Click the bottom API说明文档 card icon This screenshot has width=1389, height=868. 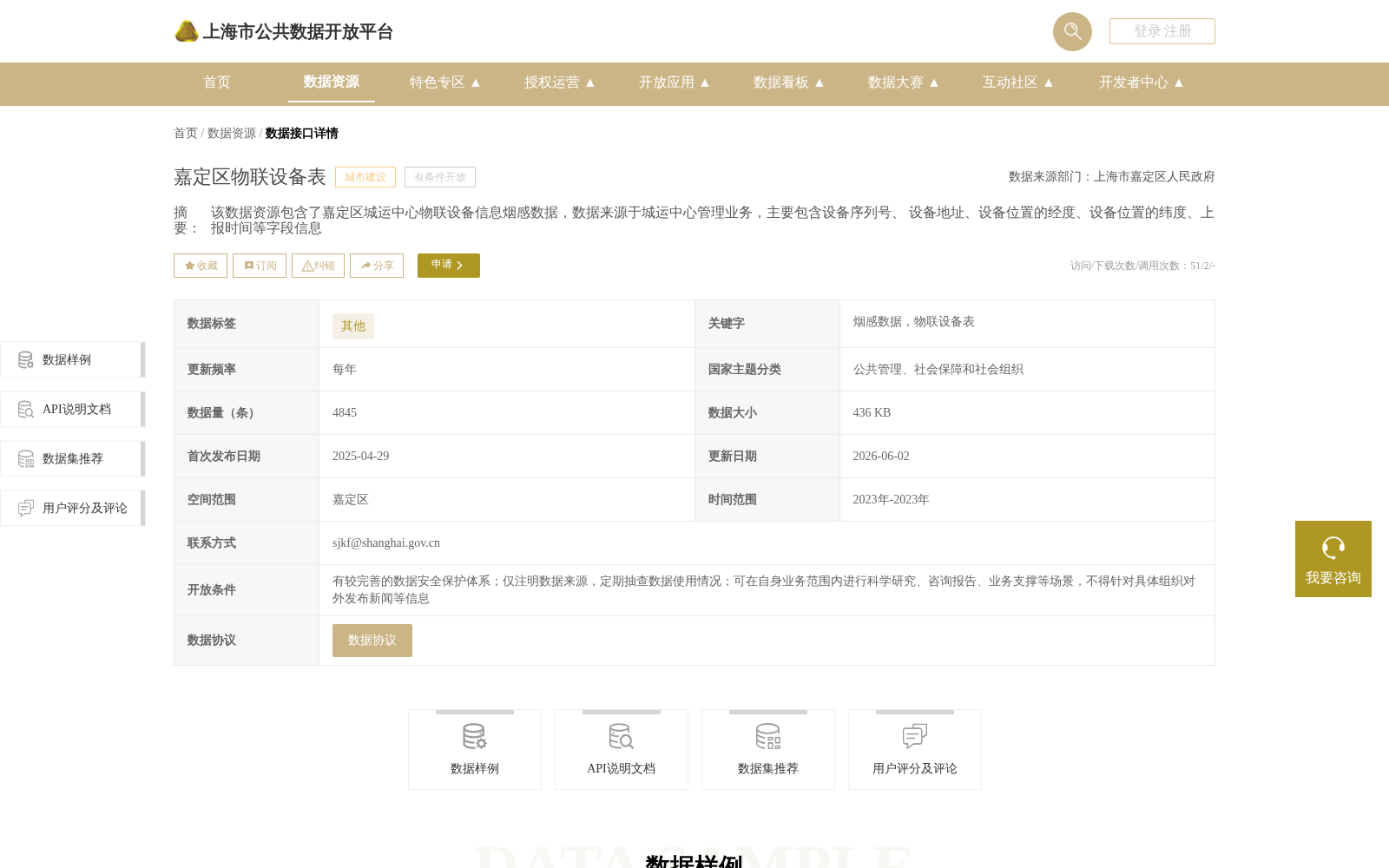point(622,736)
